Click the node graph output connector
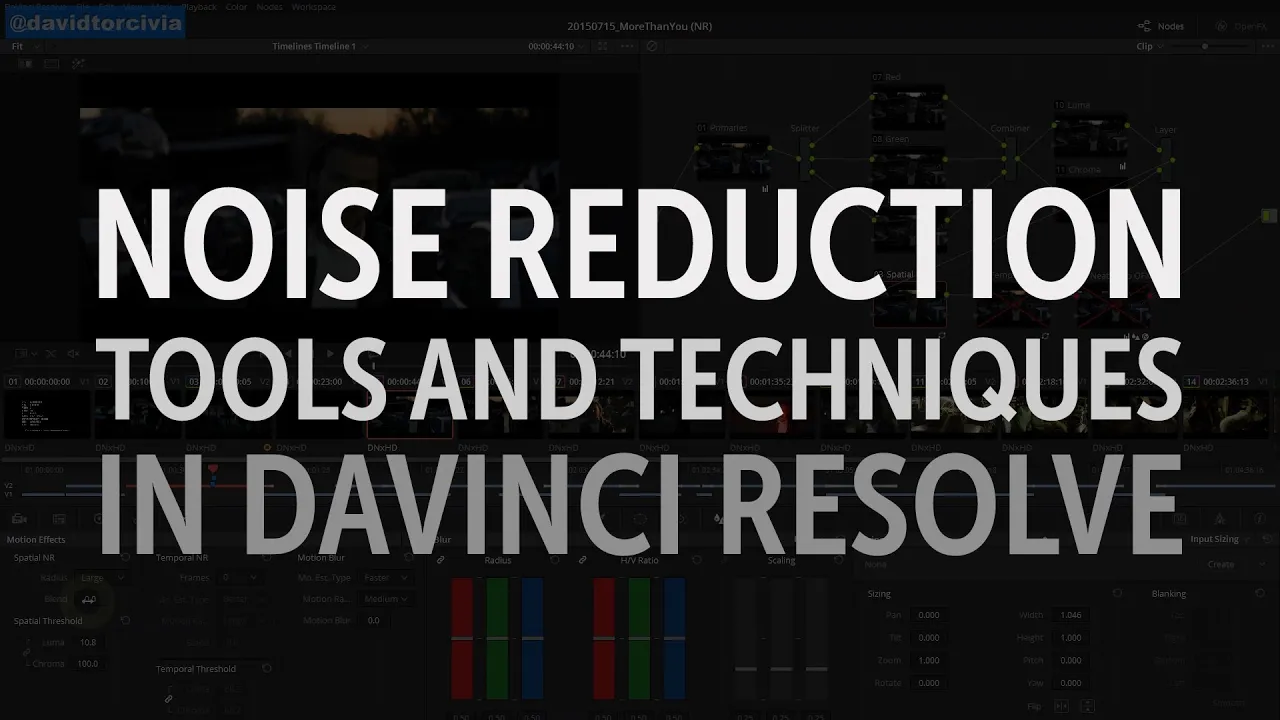Image resolution: width=1280 pixels, height=720 pixels. (x=1270, y=215)
